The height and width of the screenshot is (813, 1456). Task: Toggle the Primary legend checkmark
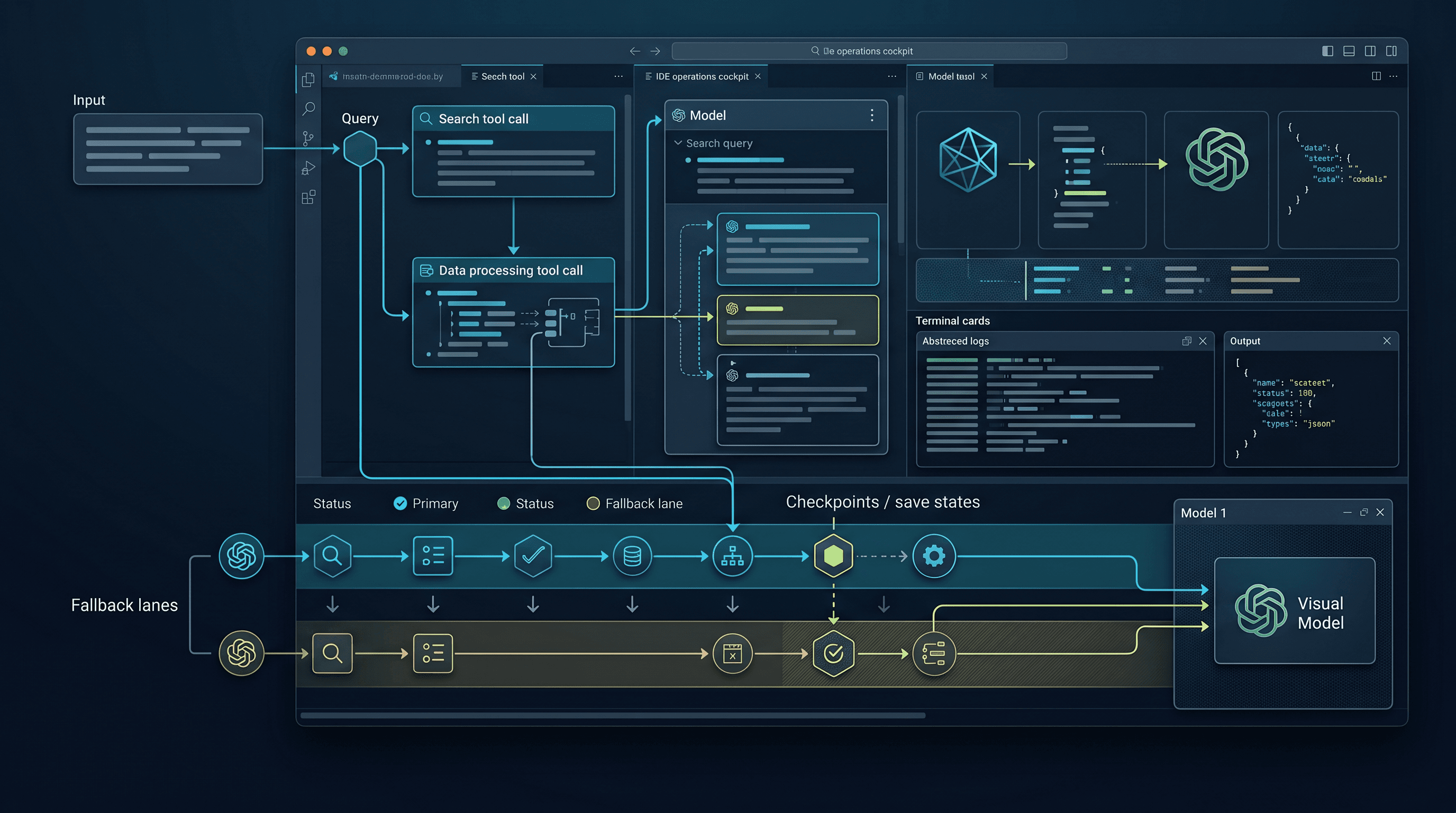(400, 503)
